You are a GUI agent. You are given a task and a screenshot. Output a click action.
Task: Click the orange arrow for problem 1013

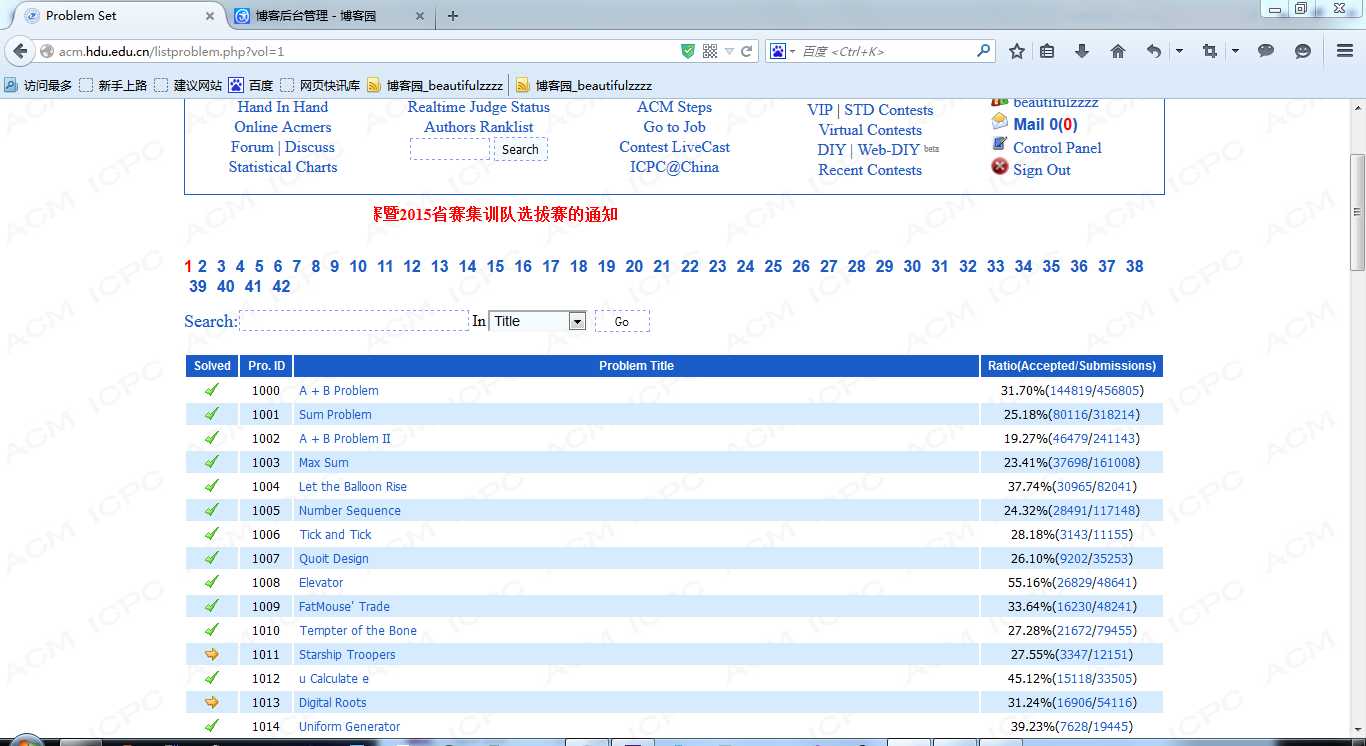pyautogui.click(x=212, y=702)
